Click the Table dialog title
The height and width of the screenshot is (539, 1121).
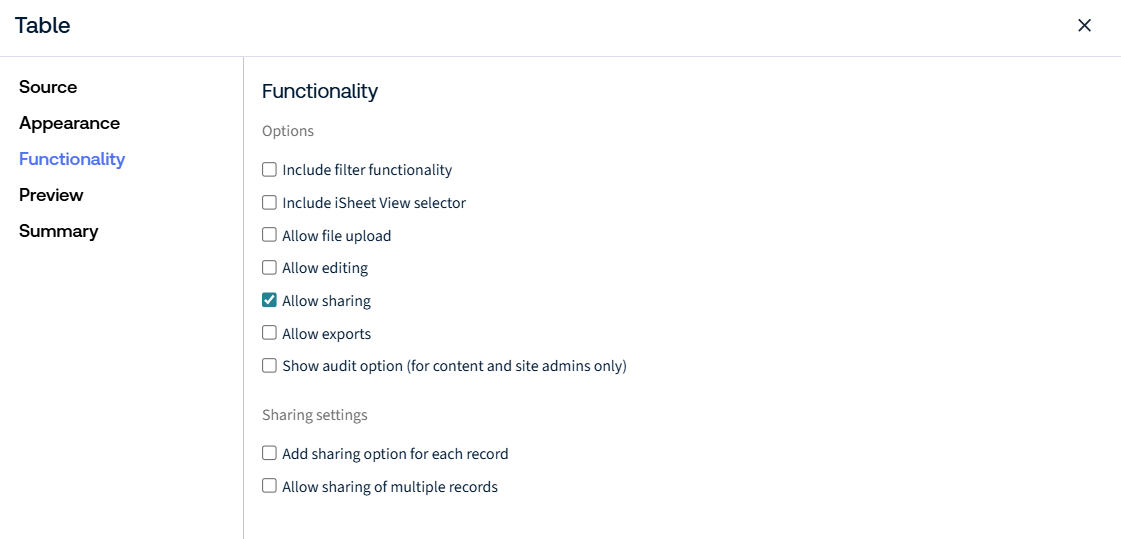tap(43, 26)
